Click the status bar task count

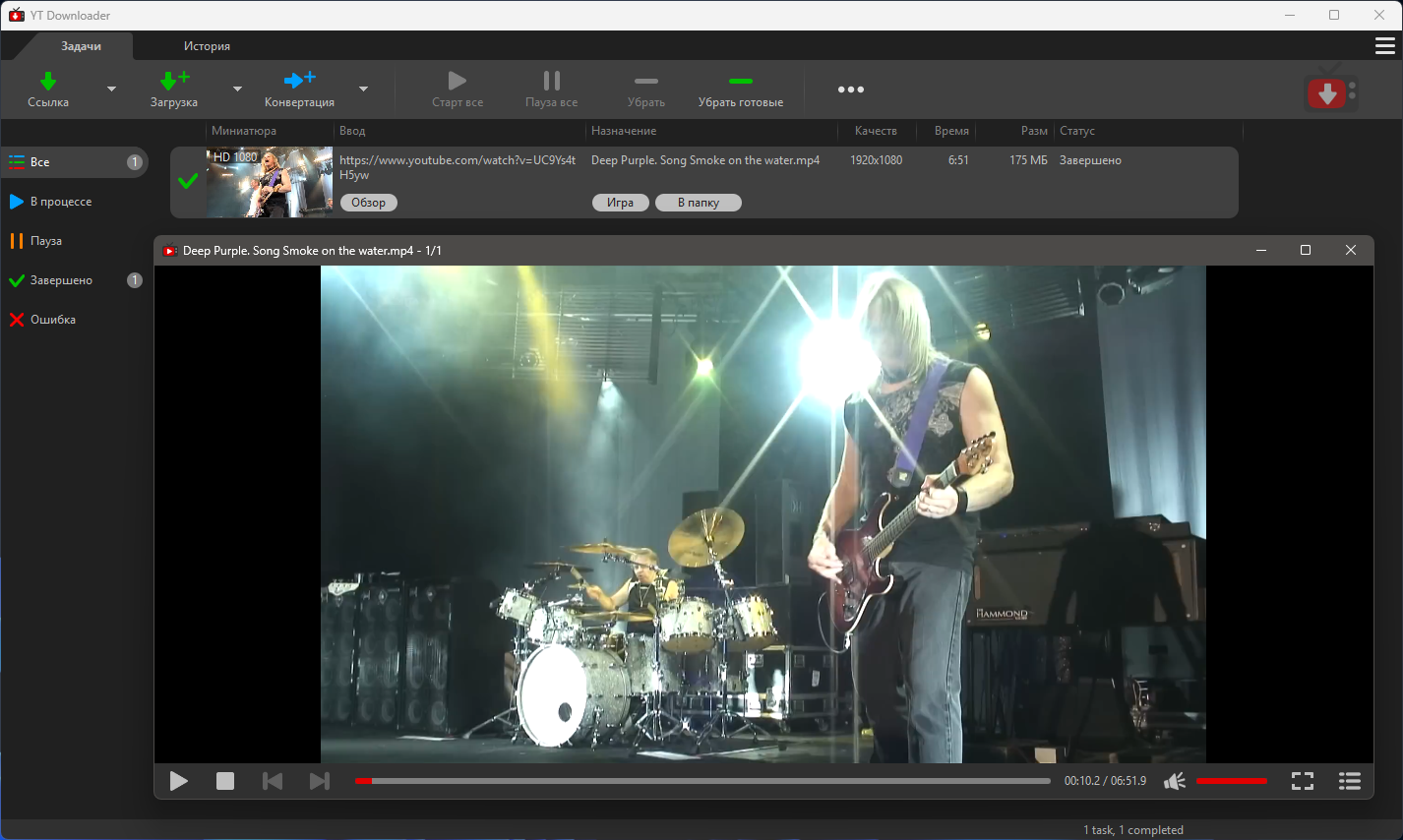(1133, 830)
